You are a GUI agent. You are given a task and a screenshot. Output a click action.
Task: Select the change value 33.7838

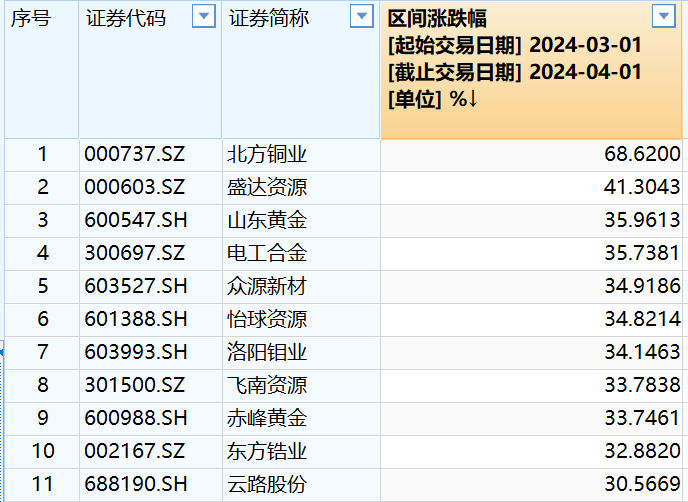pos(642,385)
